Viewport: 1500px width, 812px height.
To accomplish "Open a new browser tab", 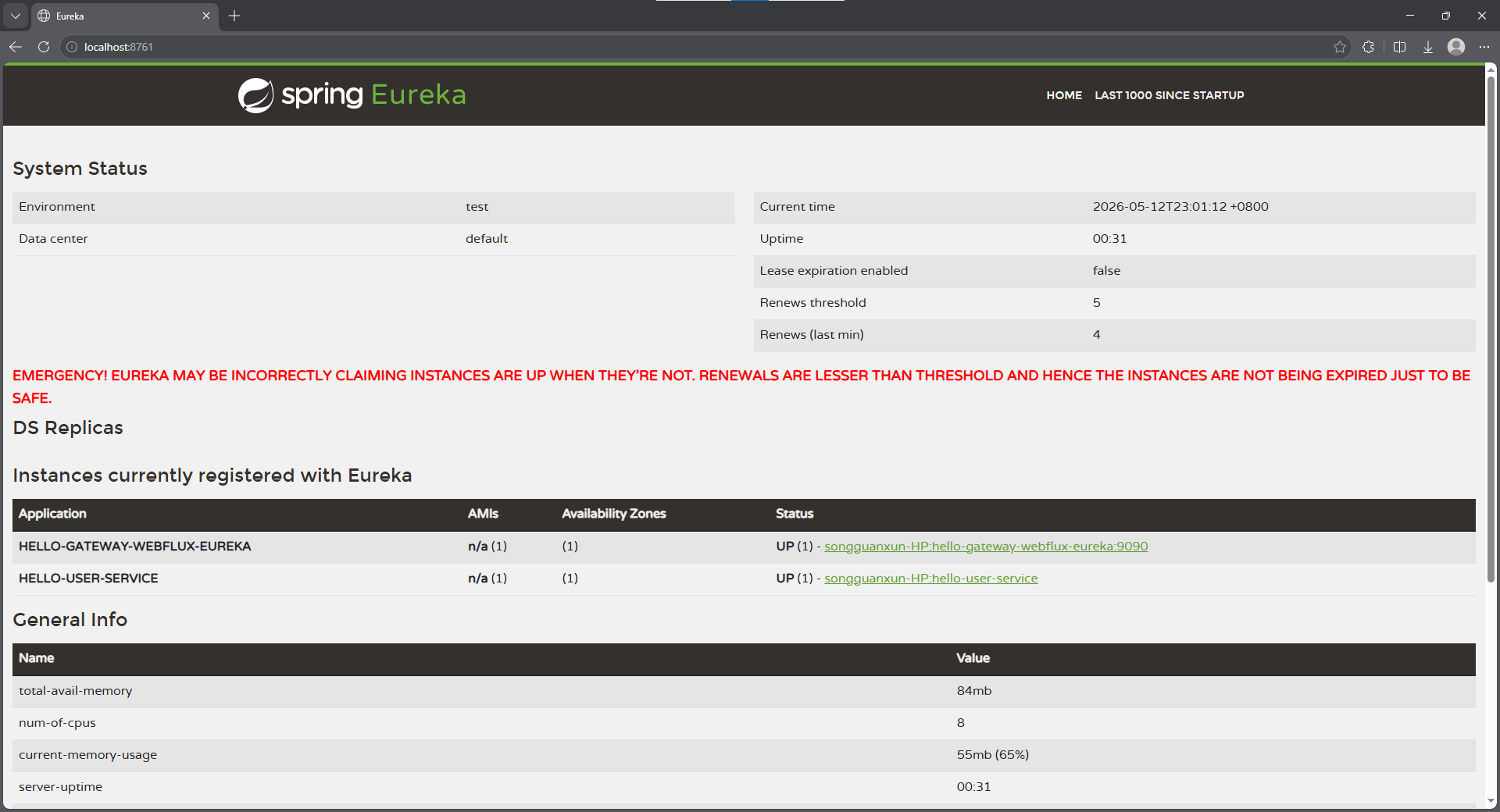I will (234, 16).
